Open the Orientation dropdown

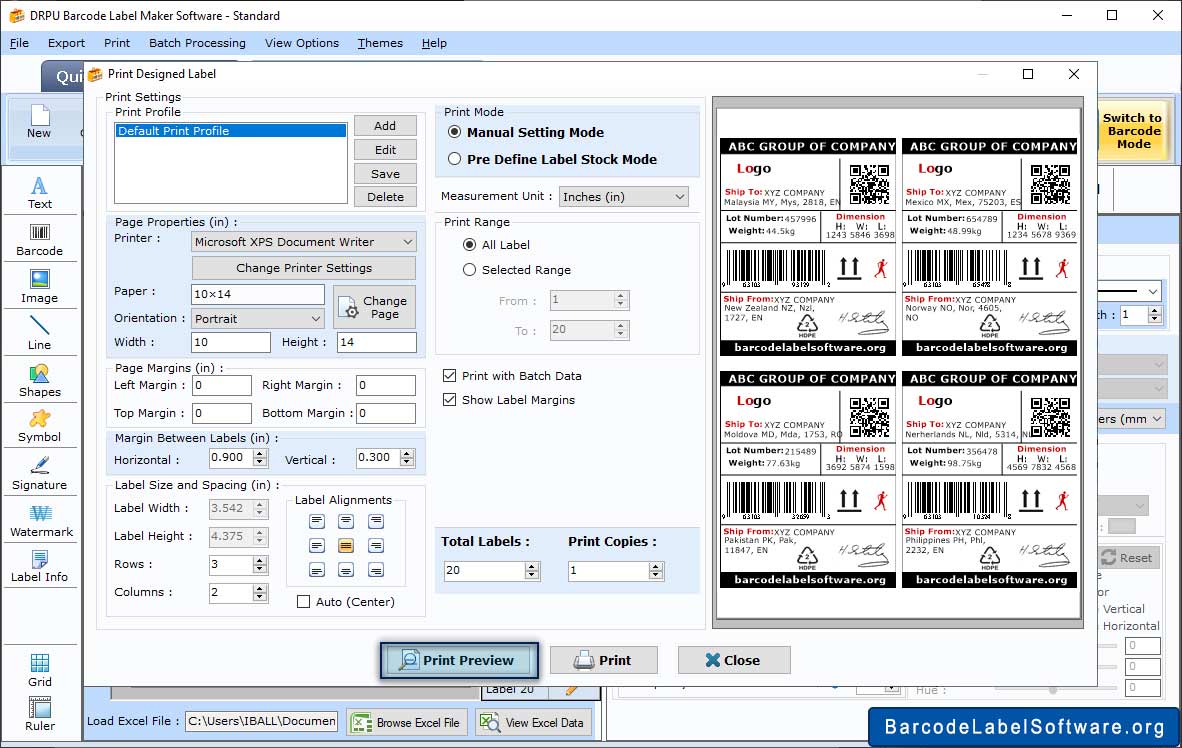click(x=258, y=318)
